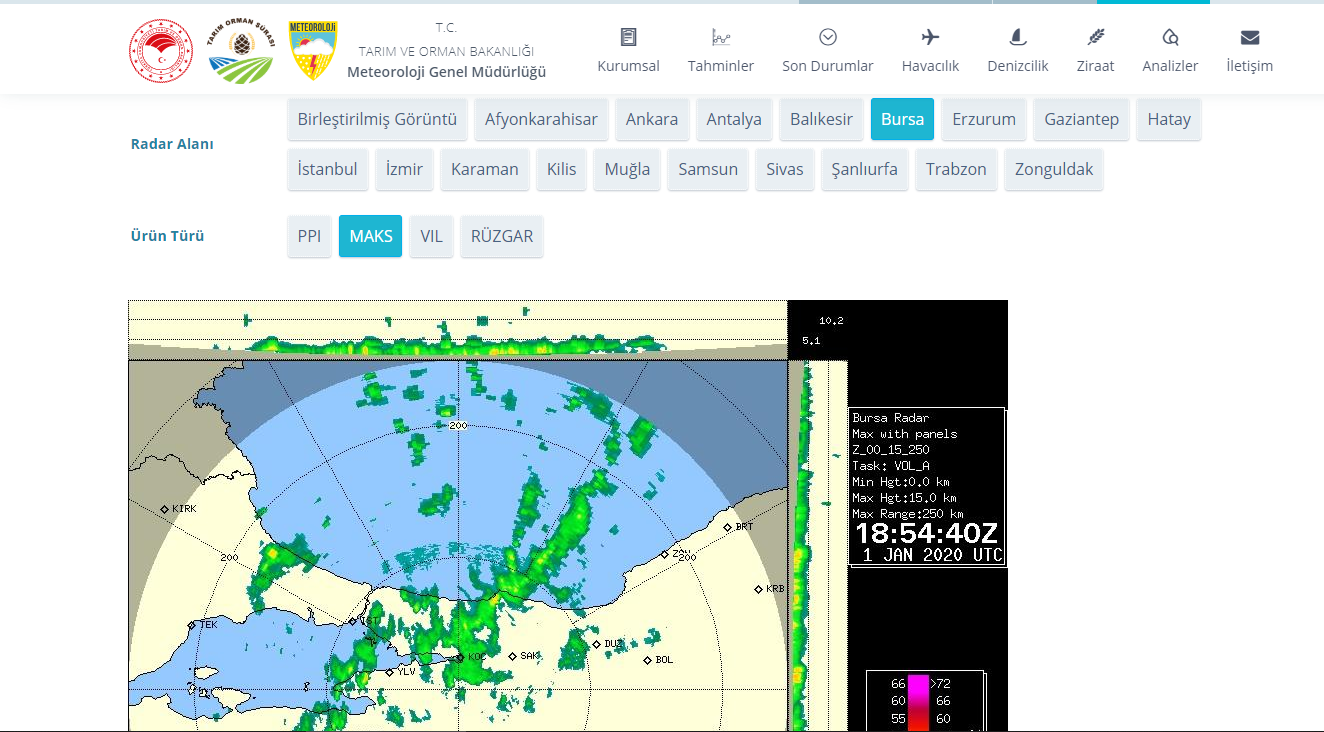Select Afyonkarahisar radar area

point(541,119)
